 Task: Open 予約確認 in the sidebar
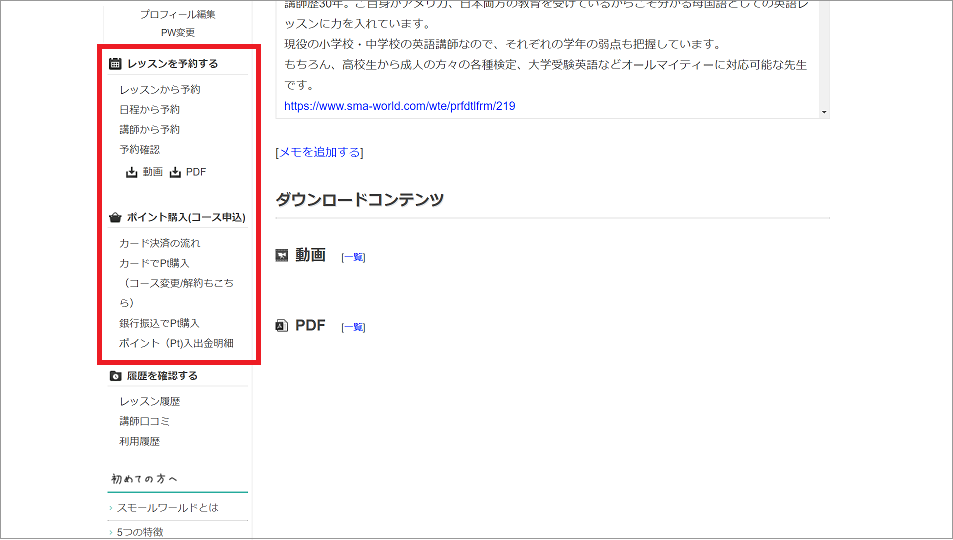pyautogui.click(x=139, y=150)
